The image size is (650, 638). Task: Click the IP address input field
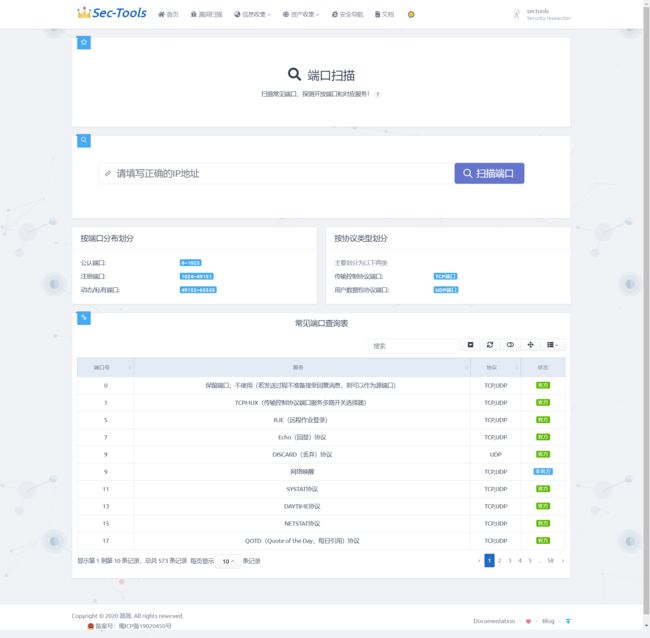[x=275, y=173]
